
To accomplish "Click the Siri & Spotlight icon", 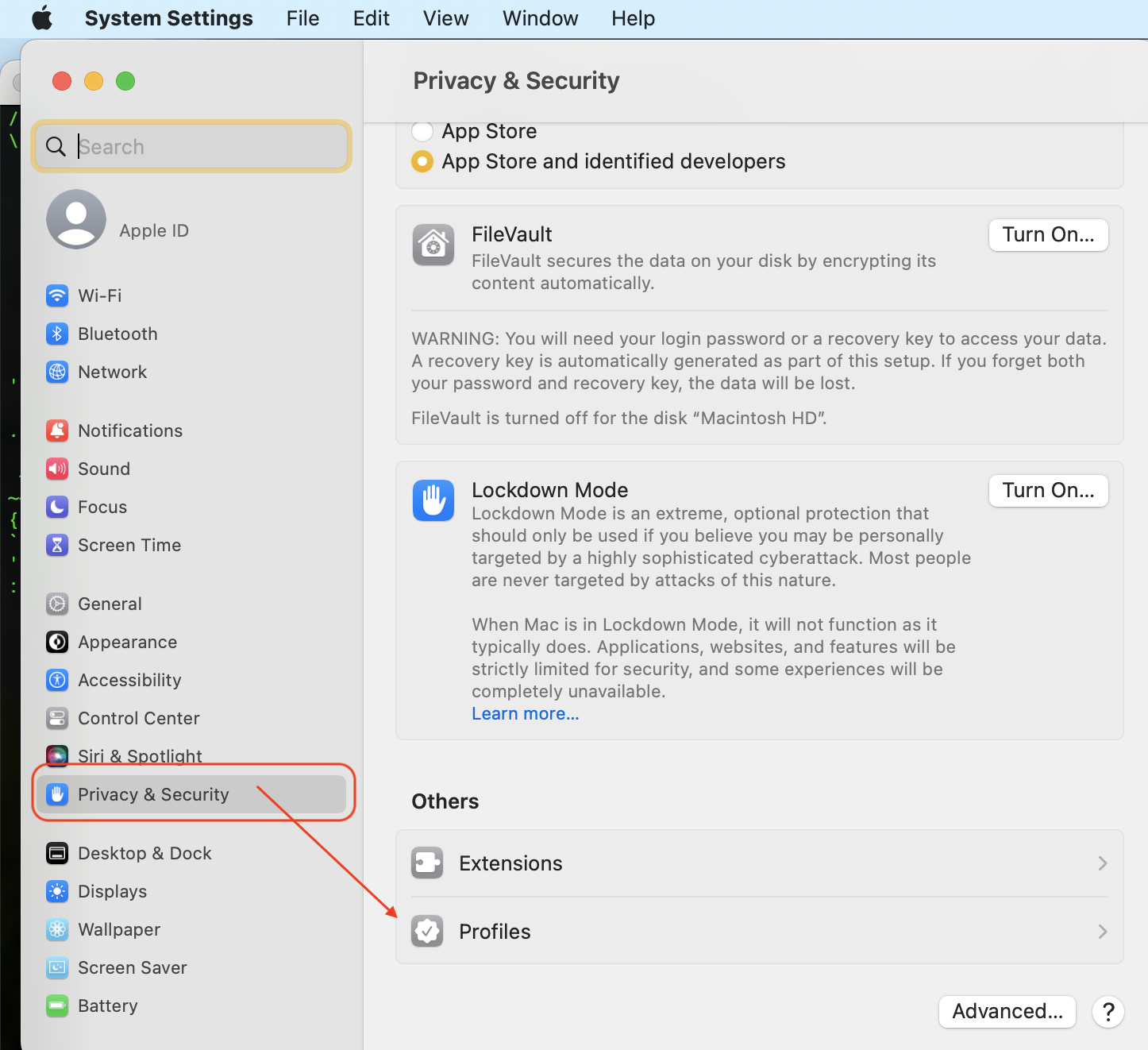I will 57,756.
